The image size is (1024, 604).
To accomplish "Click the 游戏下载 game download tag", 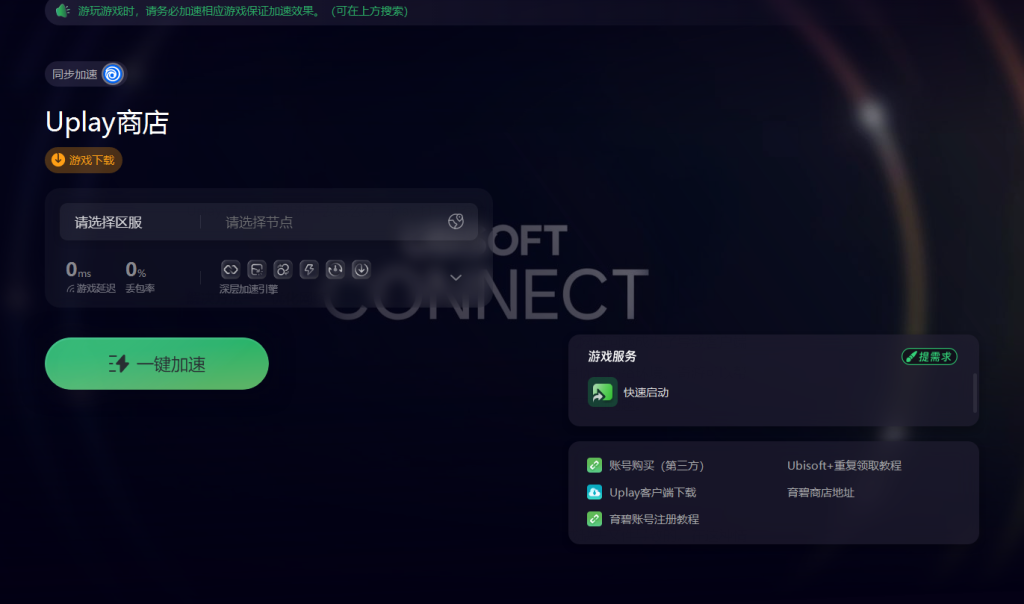I will pos(84,160).
